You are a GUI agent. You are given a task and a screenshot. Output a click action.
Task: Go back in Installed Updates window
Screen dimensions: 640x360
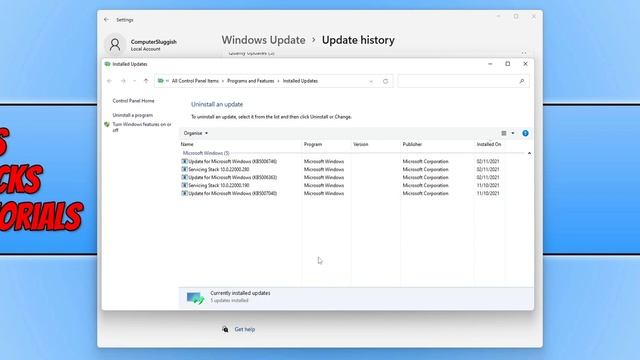pyautogui.click(x=109, y=81)
